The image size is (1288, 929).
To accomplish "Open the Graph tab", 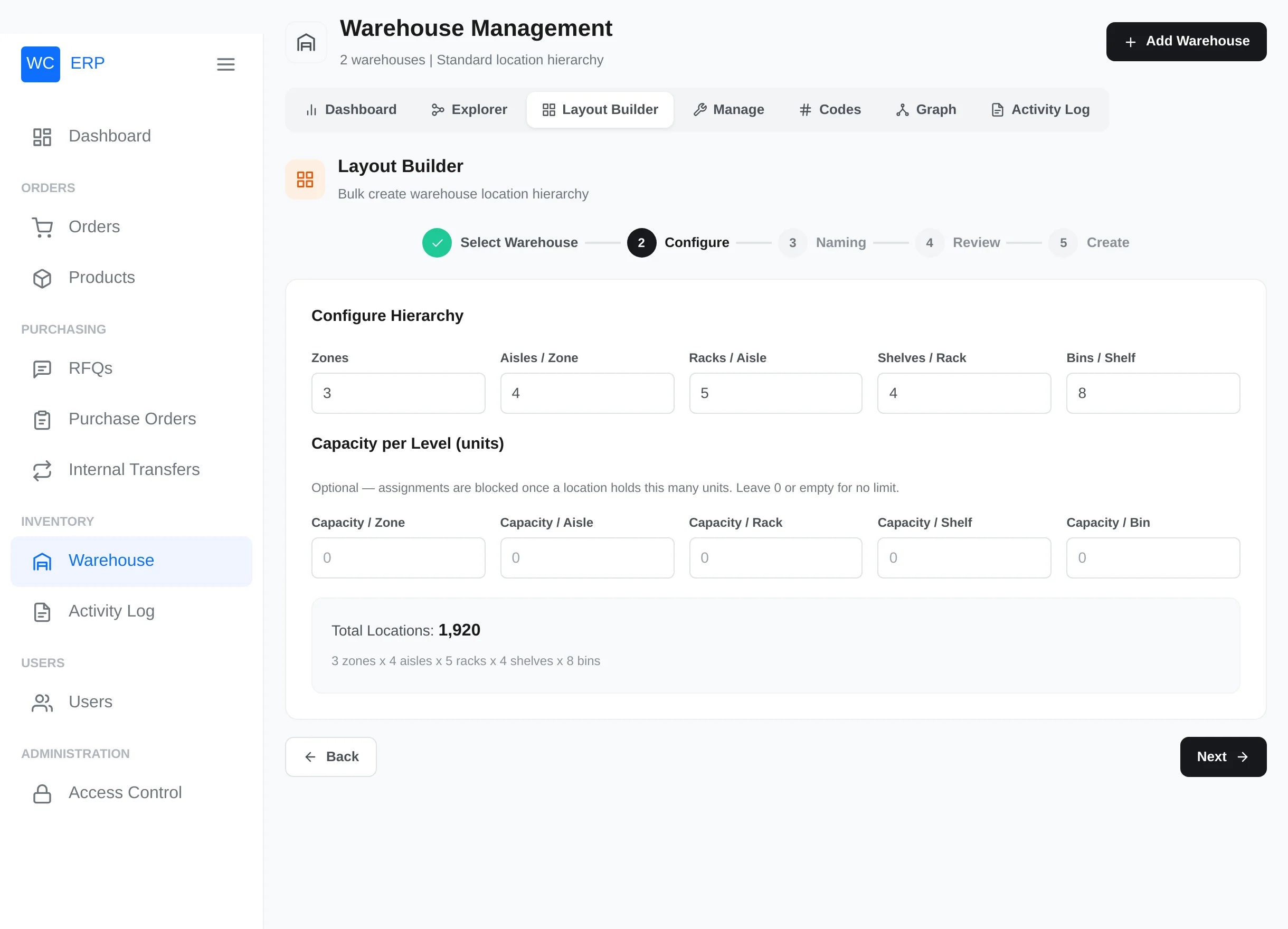I will [x=926, y=110].
